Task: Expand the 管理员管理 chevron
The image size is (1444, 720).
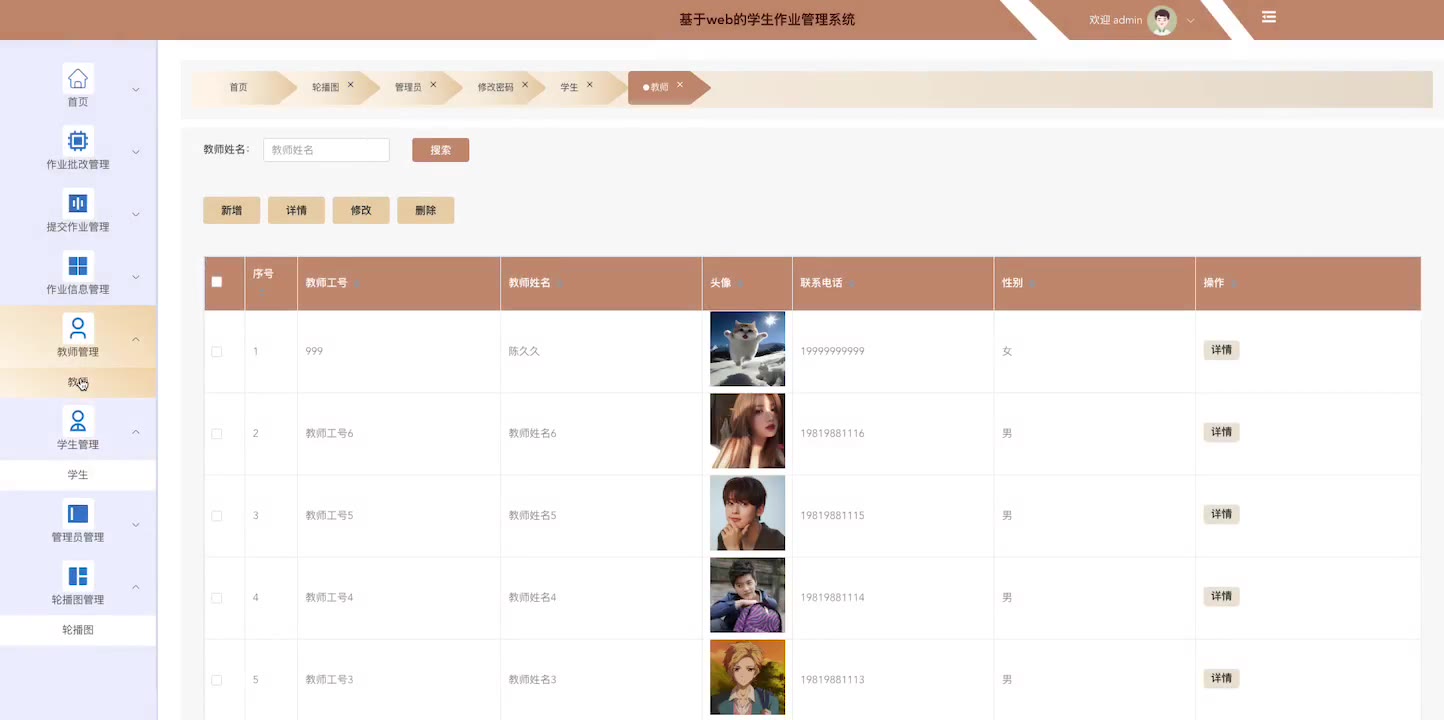Action: click(136, 525)
